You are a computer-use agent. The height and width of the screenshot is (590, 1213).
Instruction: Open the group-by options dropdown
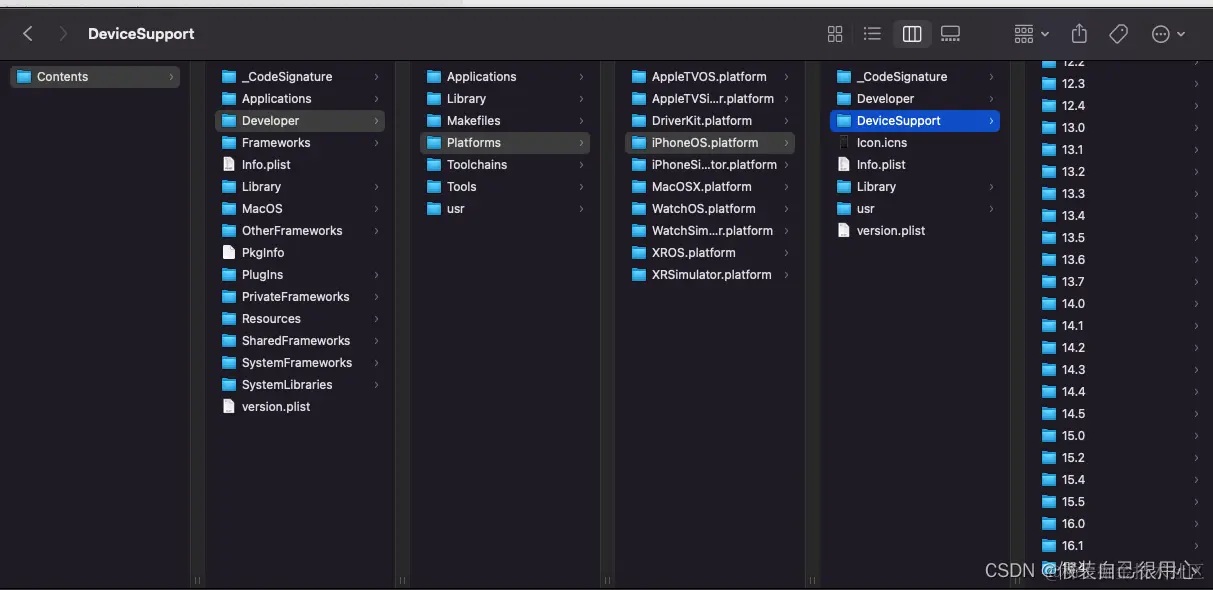[x=1031, y=34]
